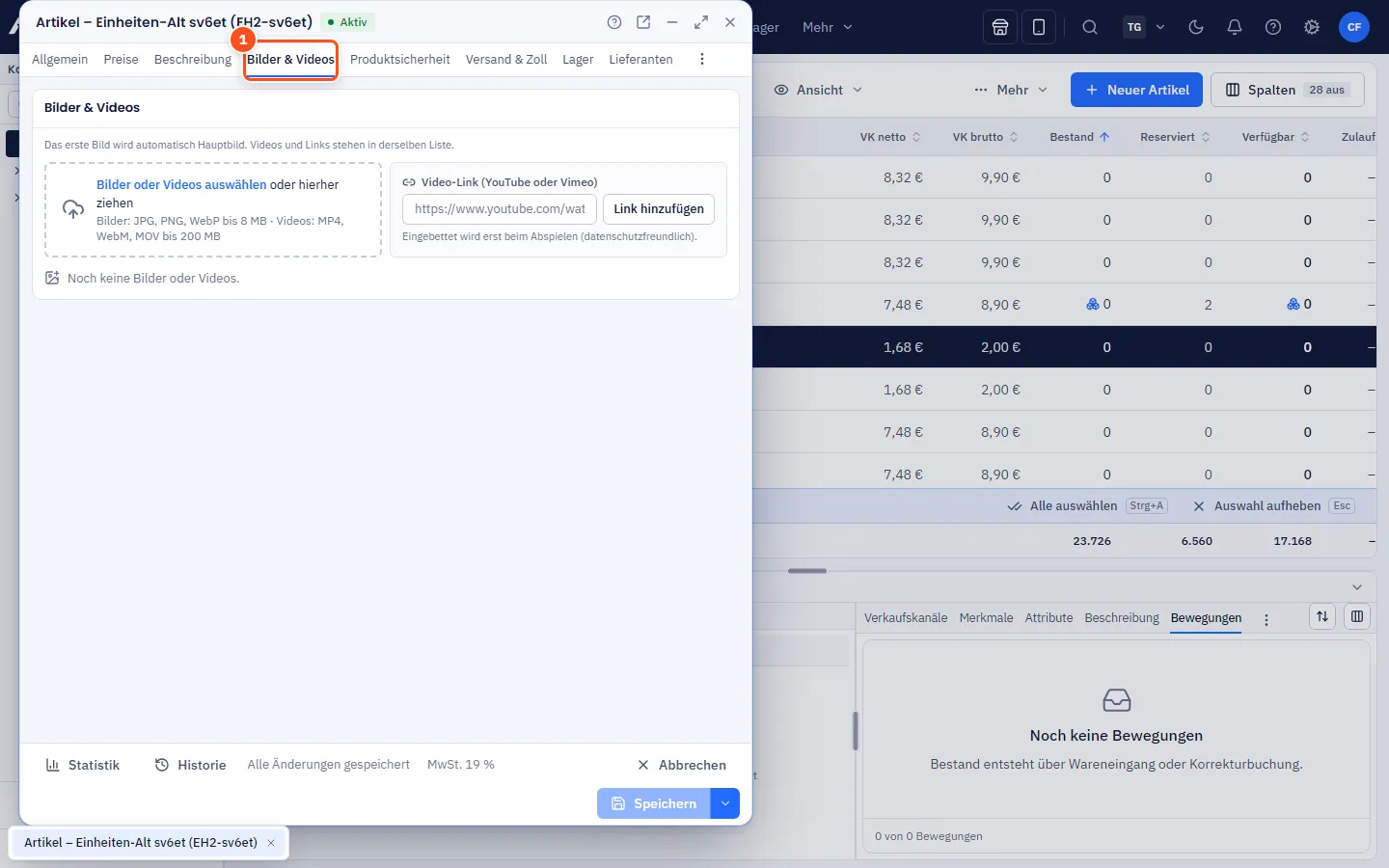Click Abbrechen in article dialog

pos(682,765)
